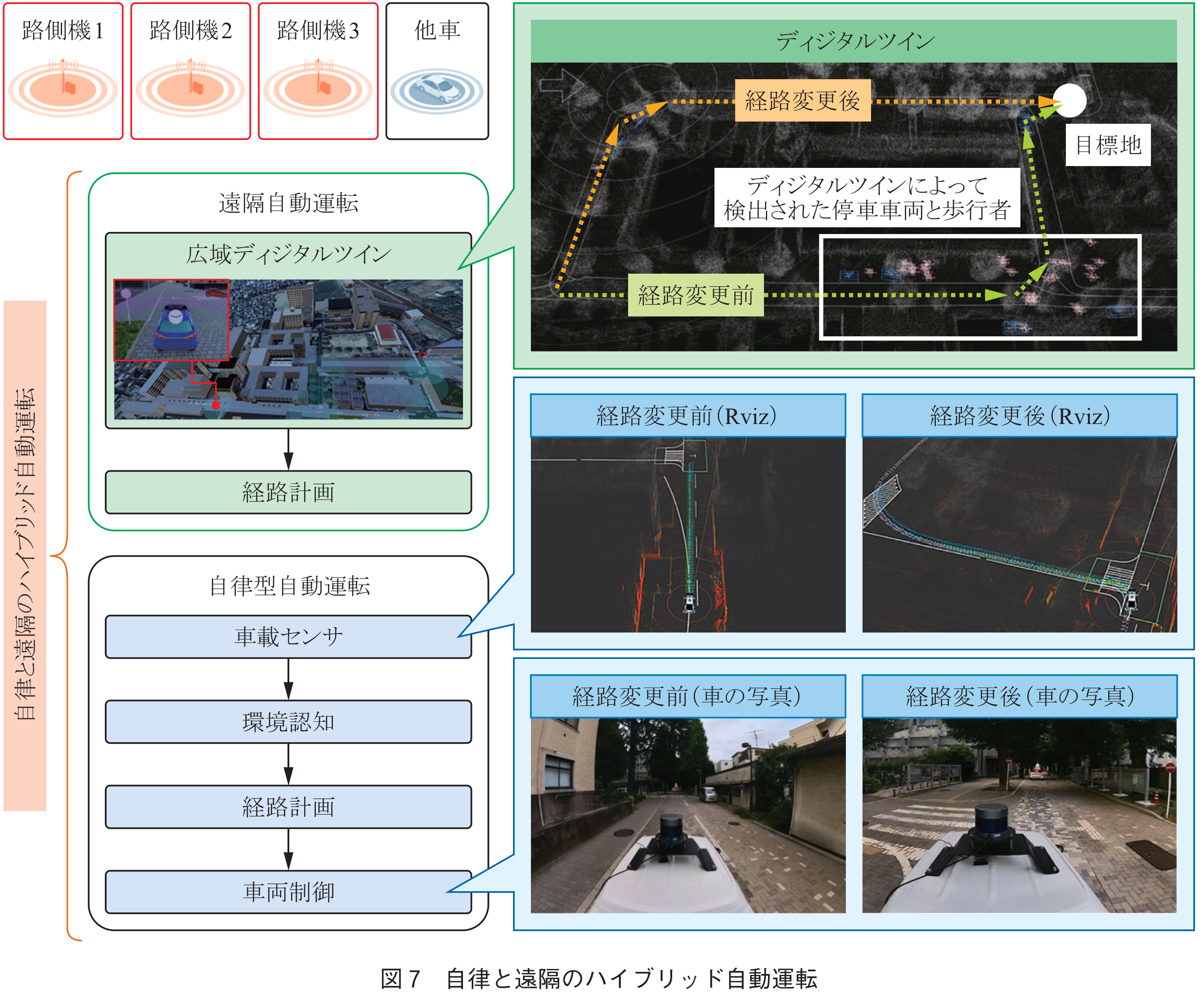Click the 路側機2 label text
The height and width of the screenshot is (992, 1204).
pos(190,30)
